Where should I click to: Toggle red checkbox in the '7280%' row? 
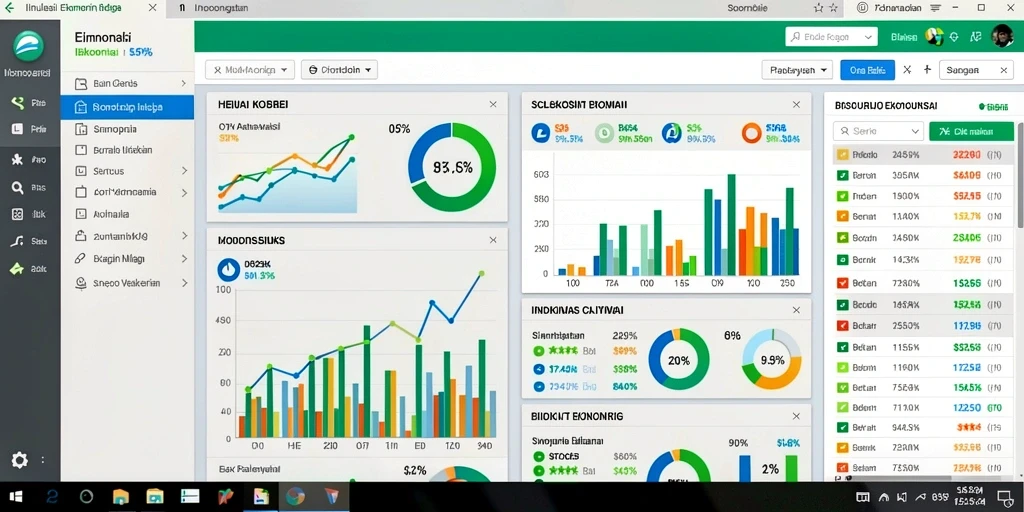842,283
